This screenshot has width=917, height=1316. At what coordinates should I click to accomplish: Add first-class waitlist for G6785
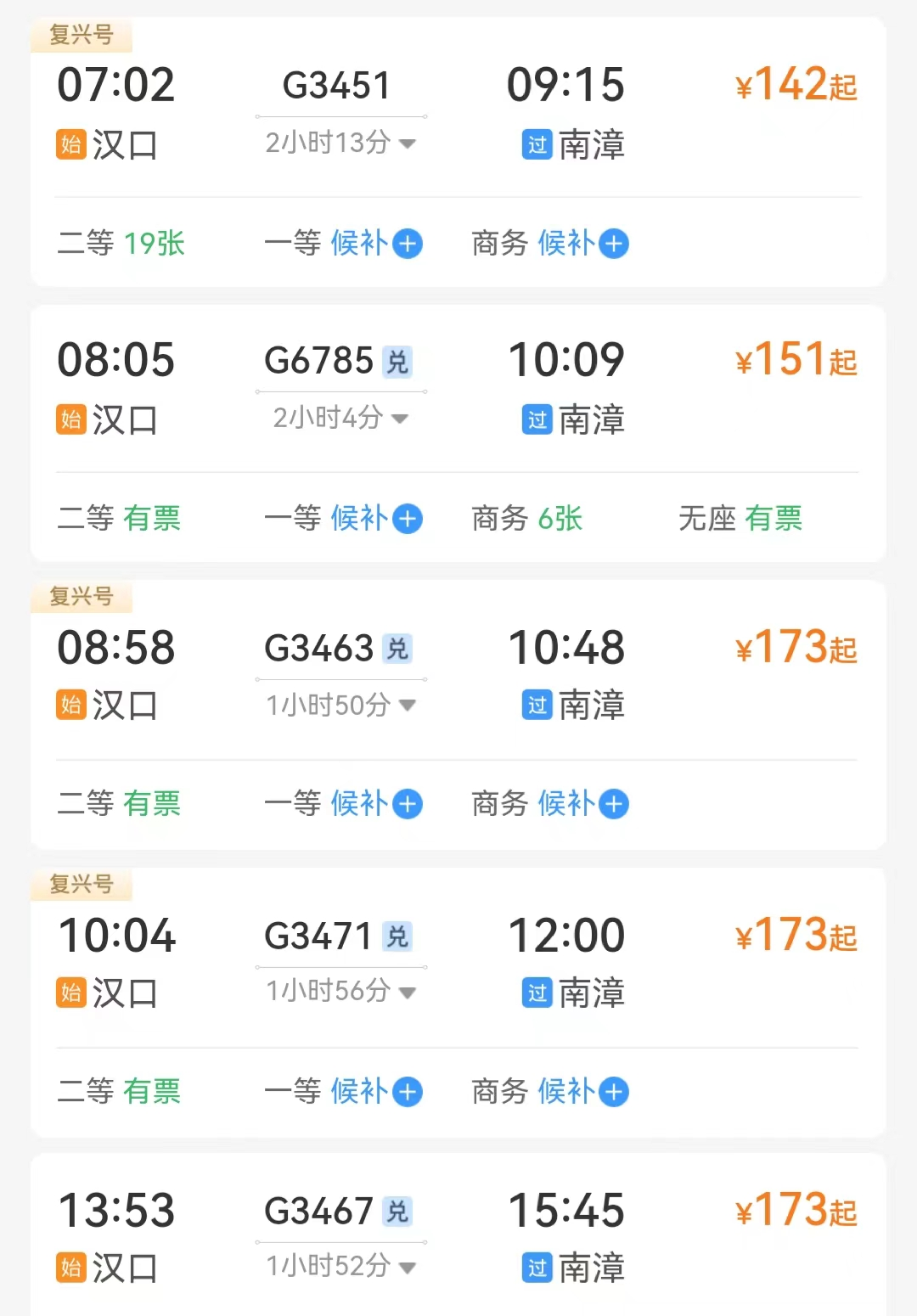point(408,519)
